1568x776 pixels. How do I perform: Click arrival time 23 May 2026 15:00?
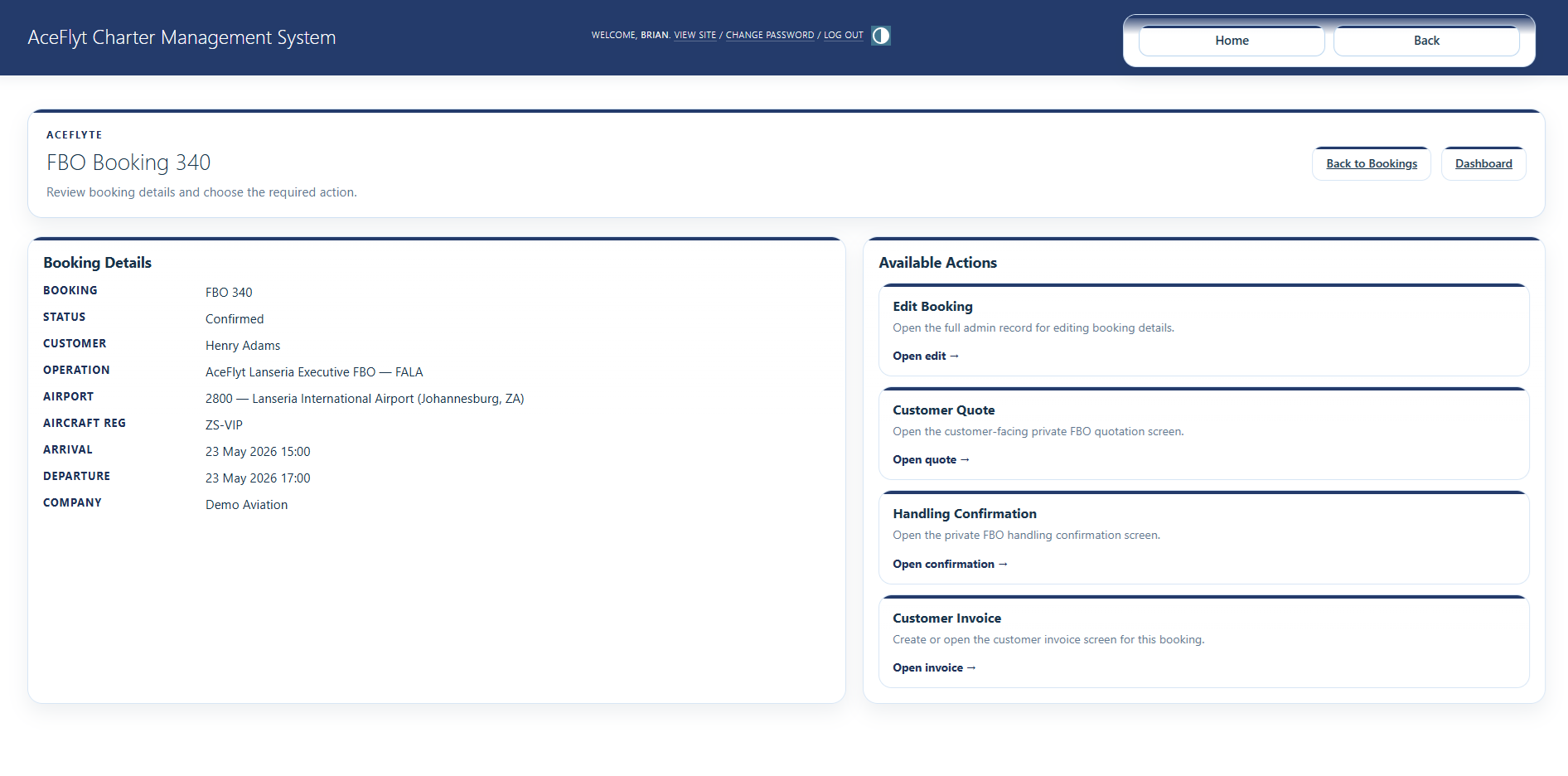coord(258,452)
